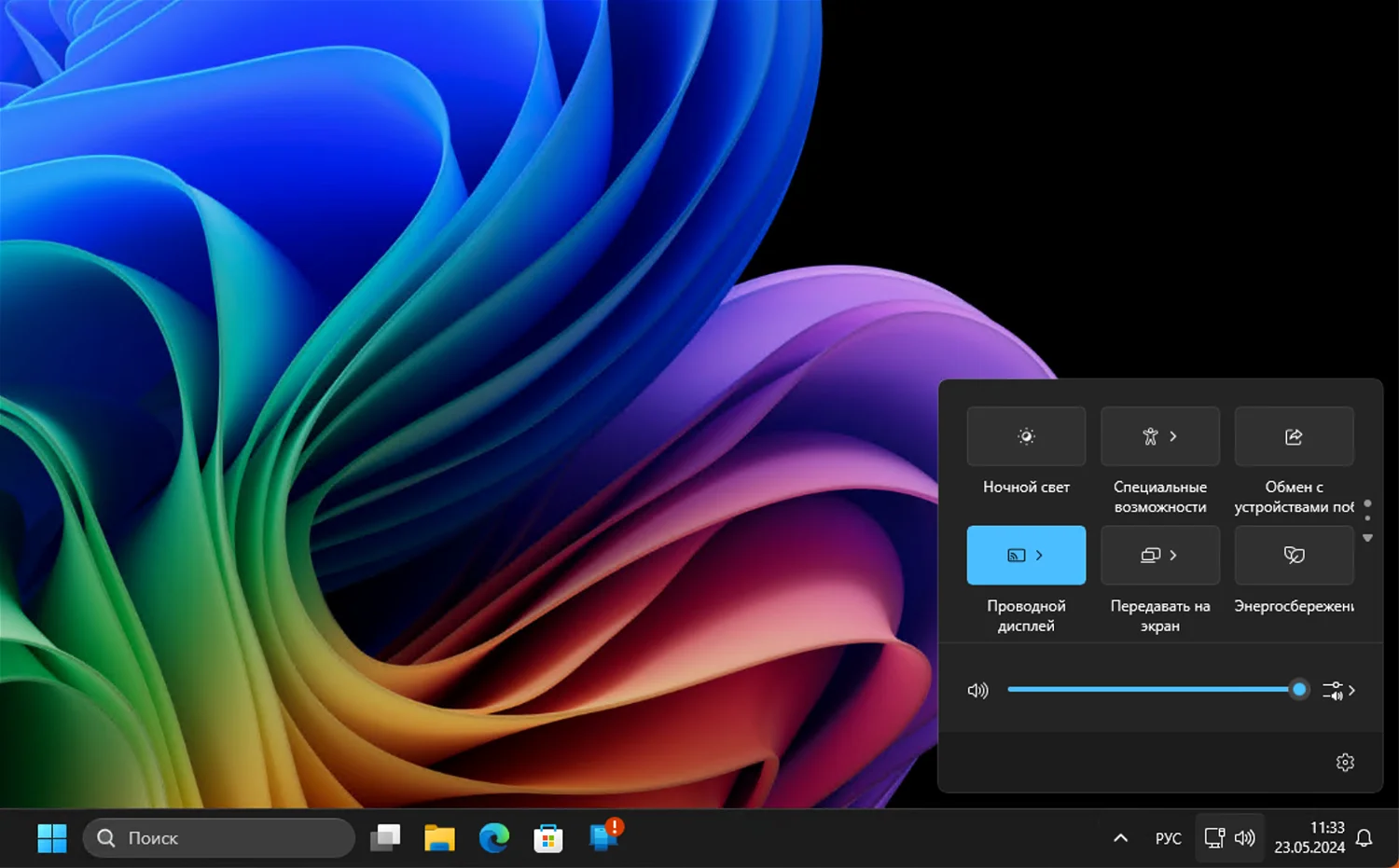Click the Обмен с устройствами share tile
The height and width of the screenshot is (868, 1399).
(x=1294, y=436)
